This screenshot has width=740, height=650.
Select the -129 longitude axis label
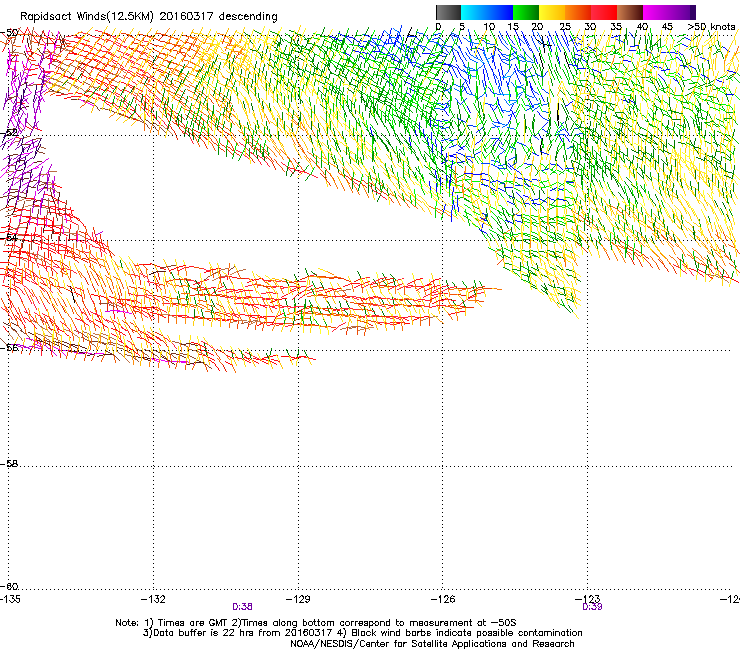point(298,599)
